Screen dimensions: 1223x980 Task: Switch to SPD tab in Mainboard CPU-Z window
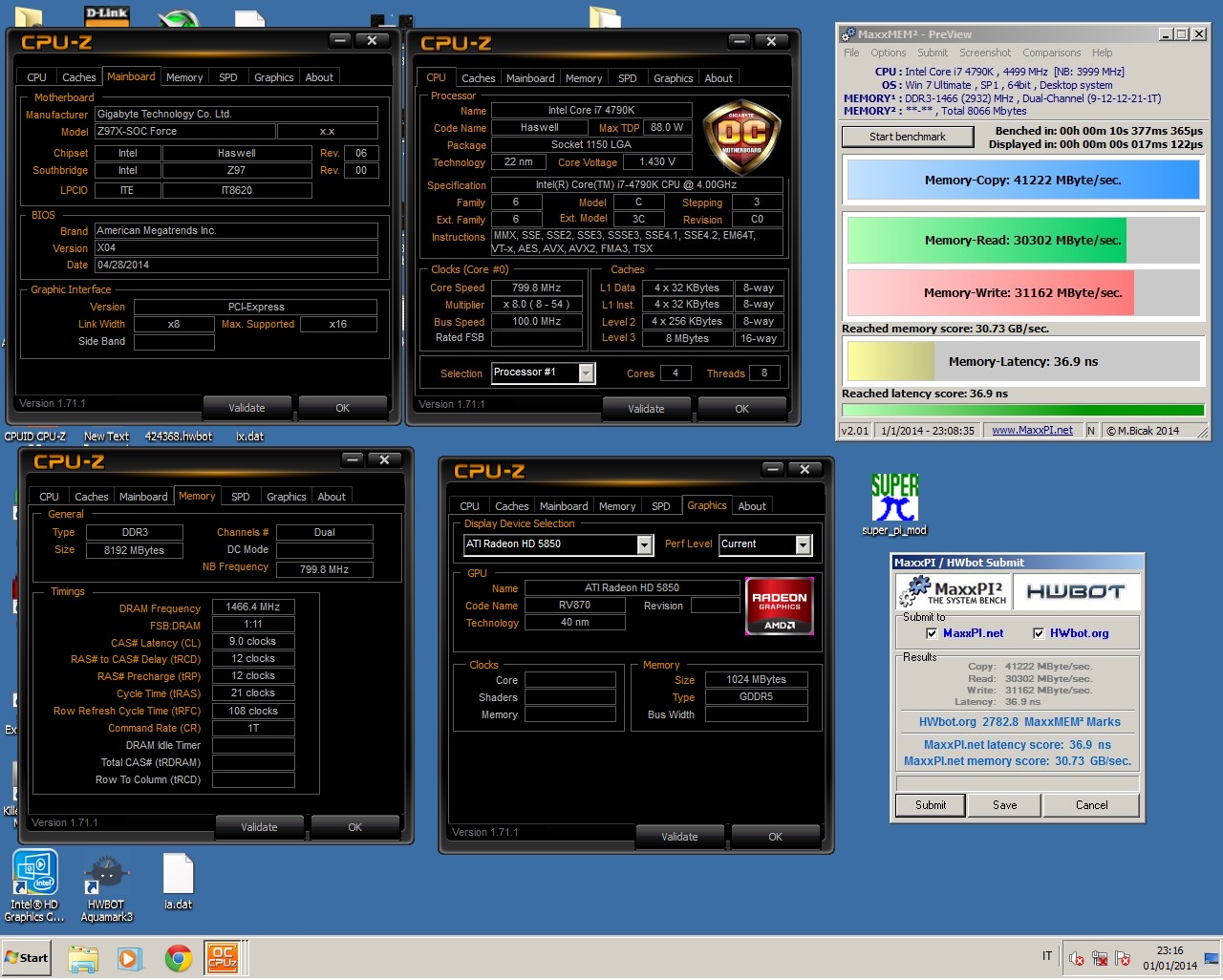[228, 77]
